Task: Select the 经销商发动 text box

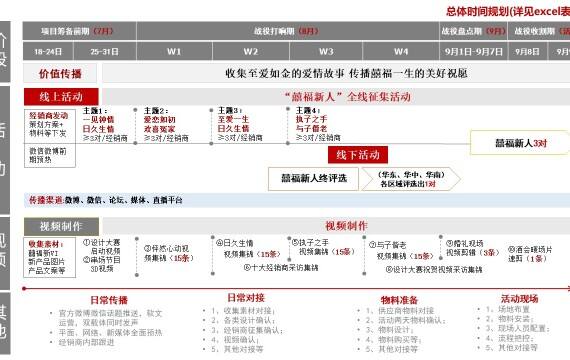Action: (x=50, y=125)
